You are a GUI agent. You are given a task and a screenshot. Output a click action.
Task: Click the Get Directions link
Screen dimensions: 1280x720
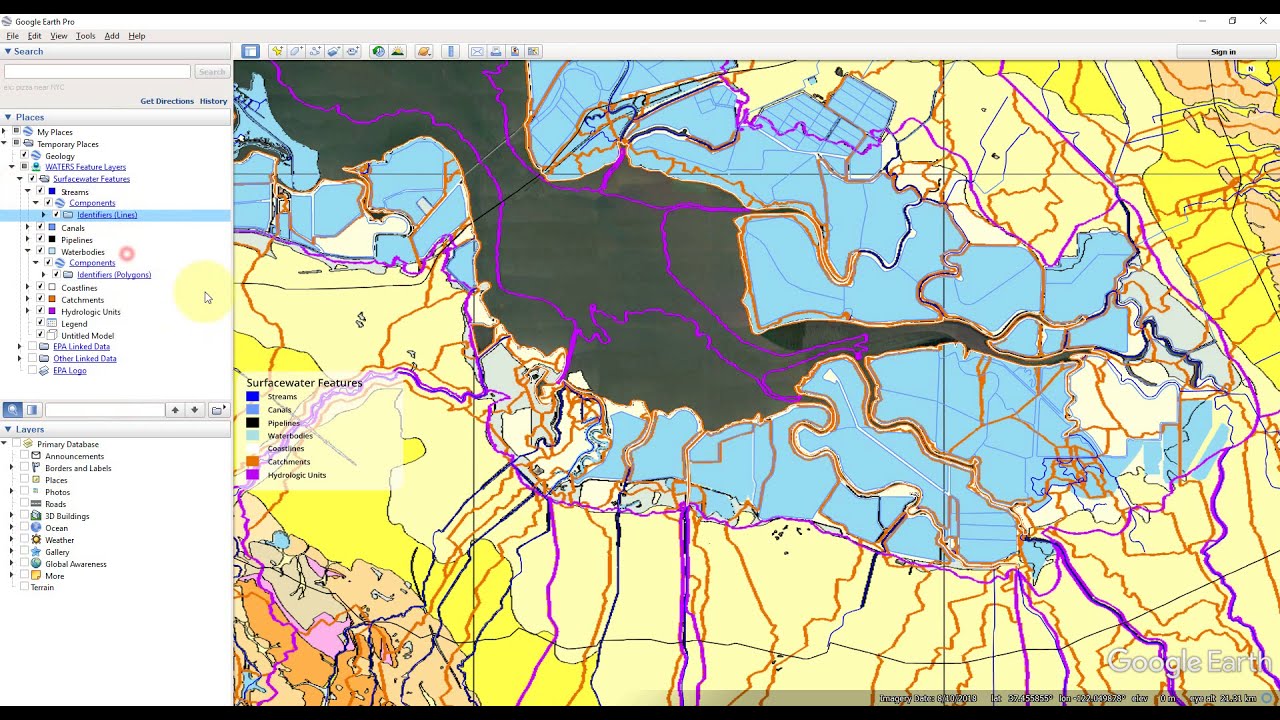[167, 101]
